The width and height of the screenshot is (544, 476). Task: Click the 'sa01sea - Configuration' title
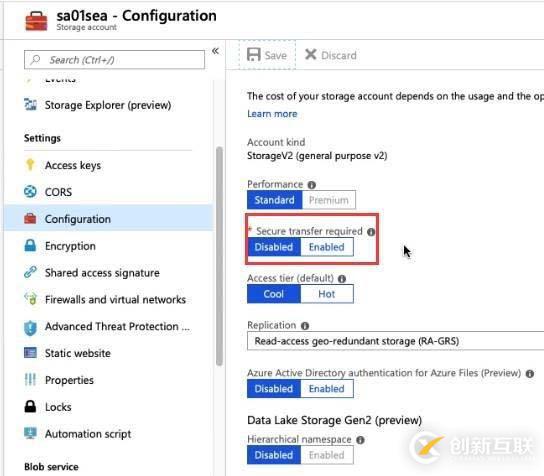[136, 16]
